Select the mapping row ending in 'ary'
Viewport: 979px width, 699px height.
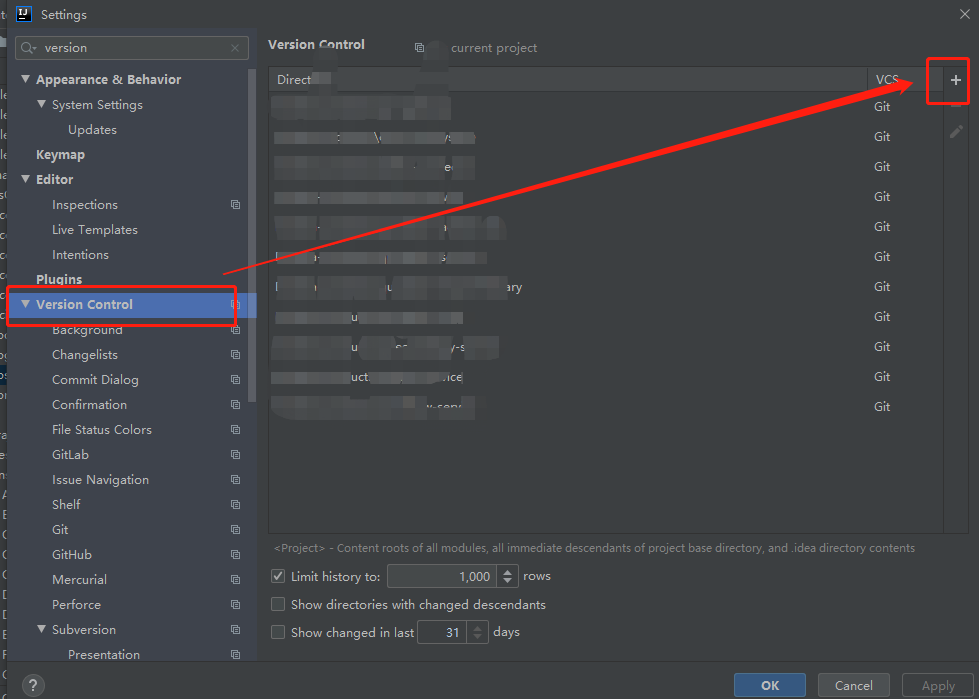pos(606,286)
